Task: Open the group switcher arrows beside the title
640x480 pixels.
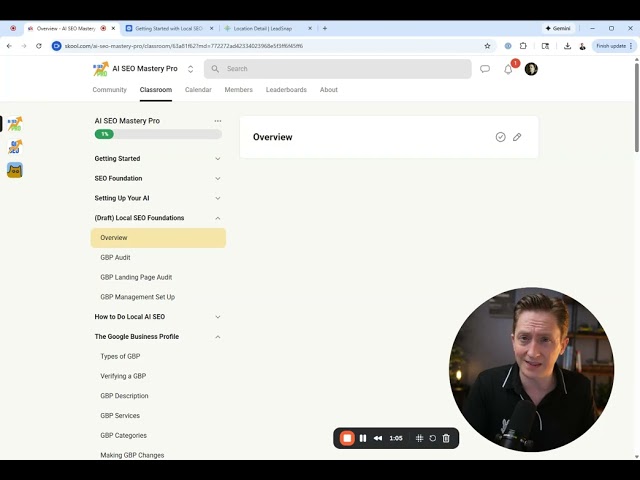Action: coord(190,69)
